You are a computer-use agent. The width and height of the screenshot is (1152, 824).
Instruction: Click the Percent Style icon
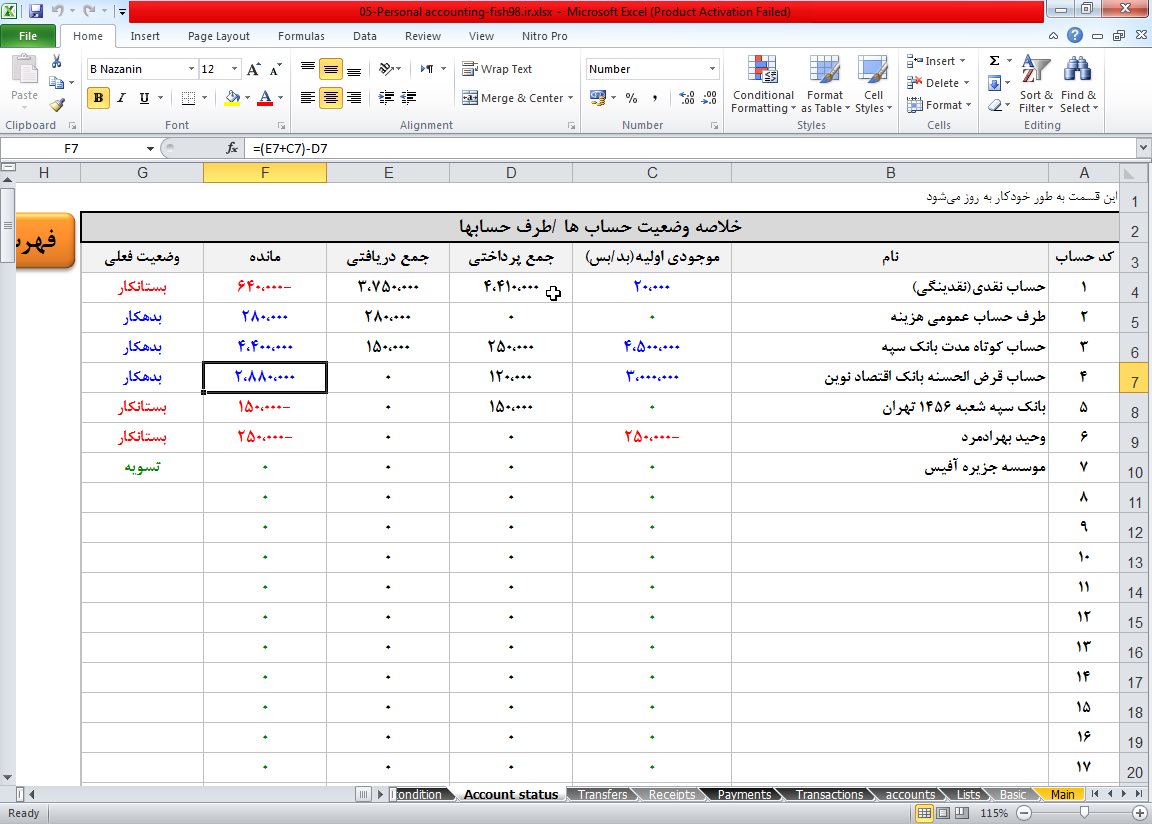631,98
